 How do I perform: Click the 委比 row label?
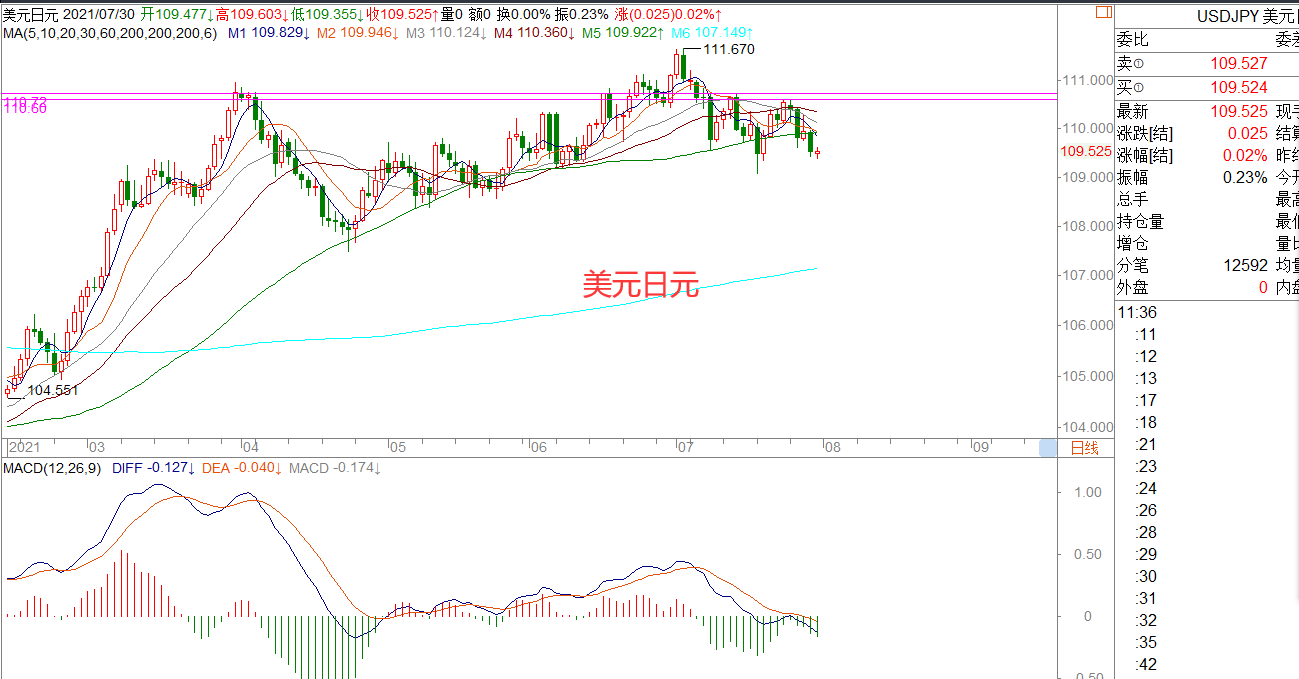point(1133,40)
